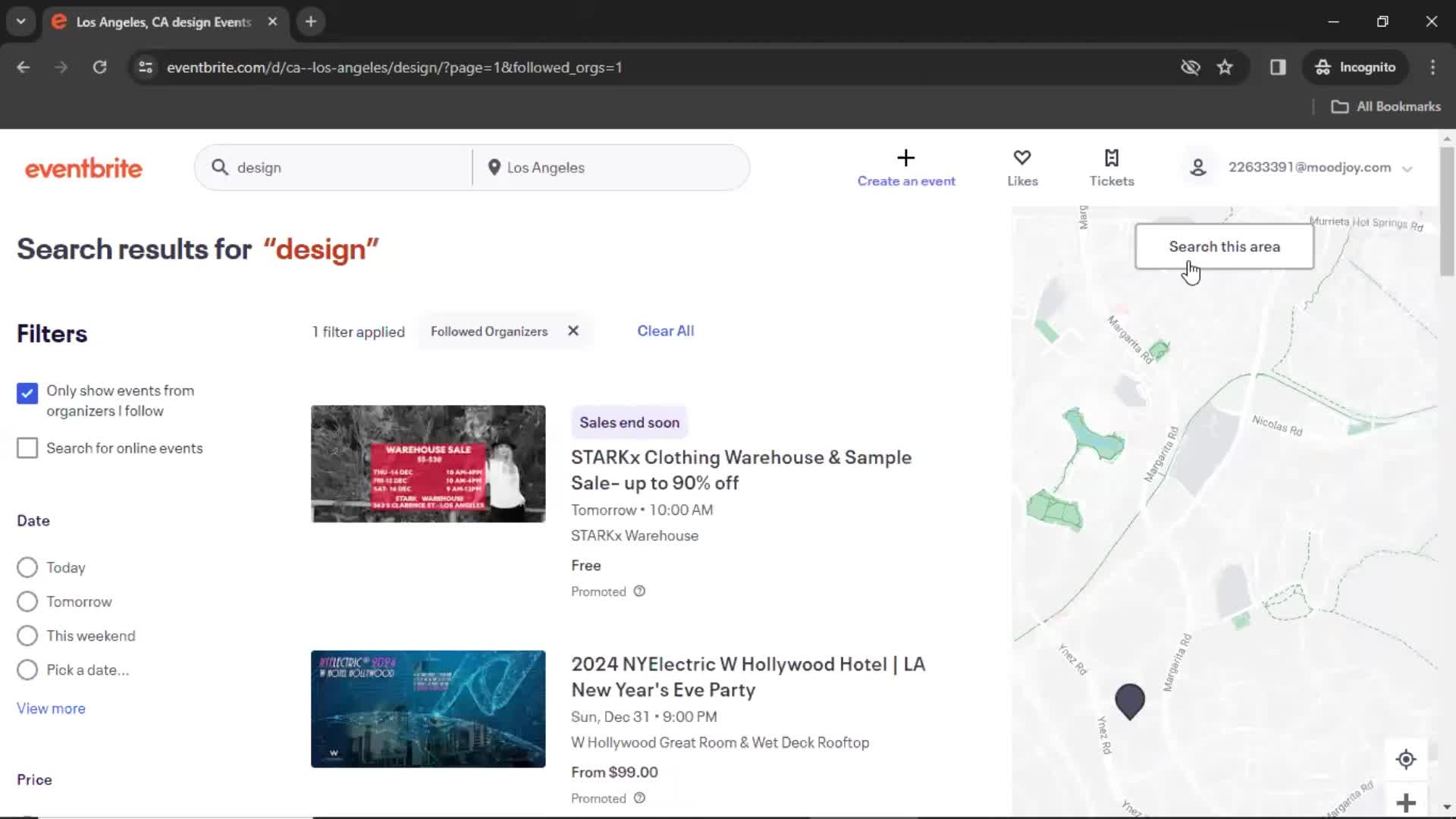
Task: Click the dark map pin marker
Action: coord(1130,701)
